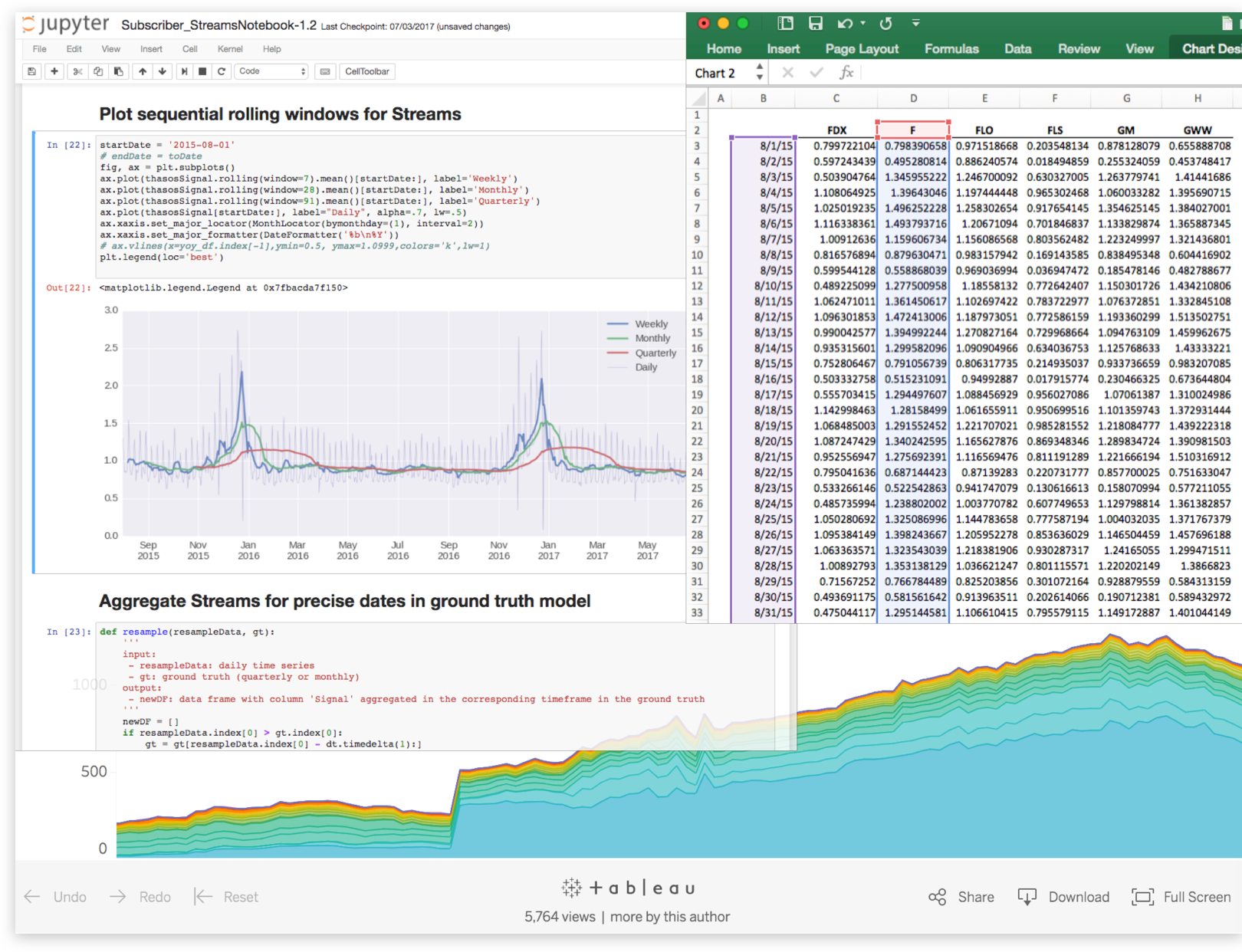Viewport: 1242px width, 952px height.
Task: Open Jupyter Insert menu
Action: 151,49
